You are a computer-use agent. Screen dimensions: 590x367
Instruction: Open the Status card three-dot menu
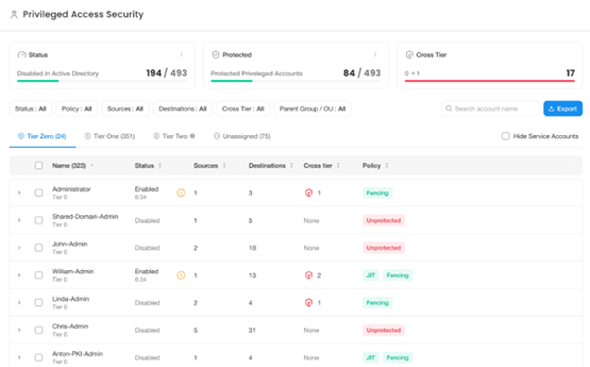tap(181, 55)
